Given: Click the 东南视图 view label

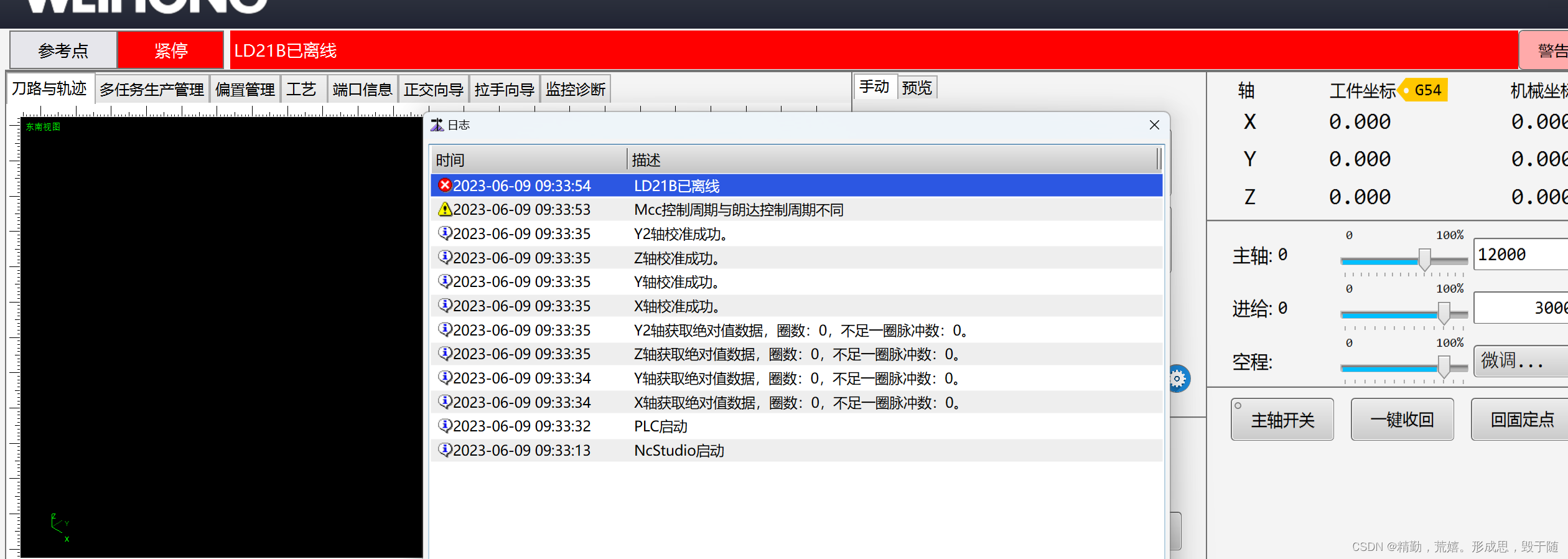Looking at the screenshot, I should [43, 127].
